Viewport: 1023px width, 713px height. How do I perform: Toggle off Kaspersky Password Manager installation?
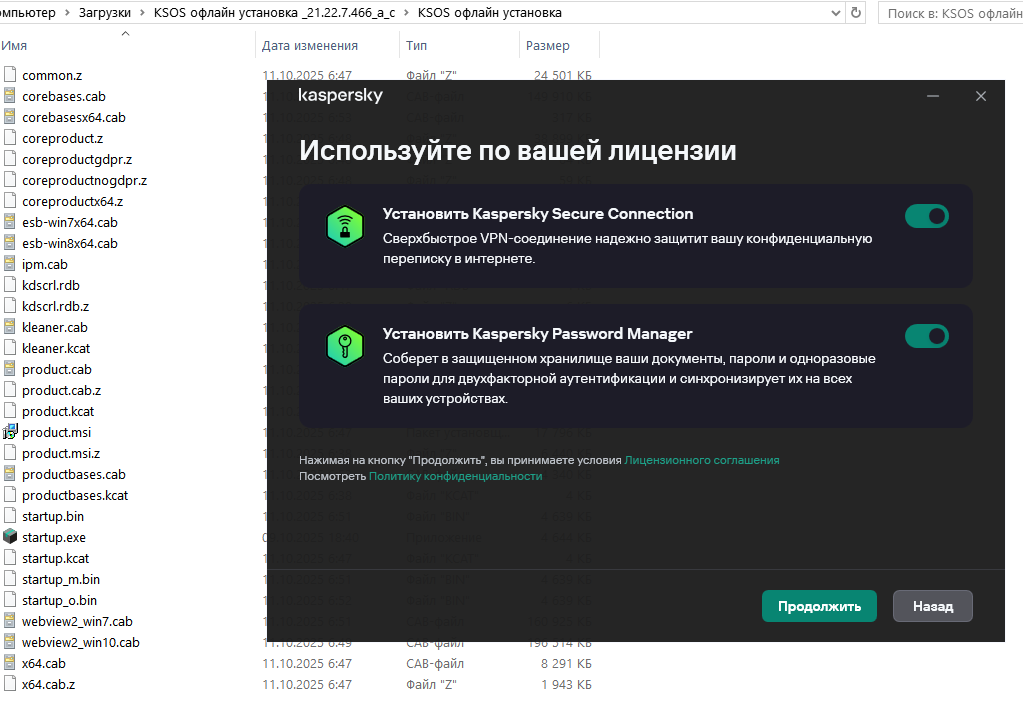tap(926, 336)
